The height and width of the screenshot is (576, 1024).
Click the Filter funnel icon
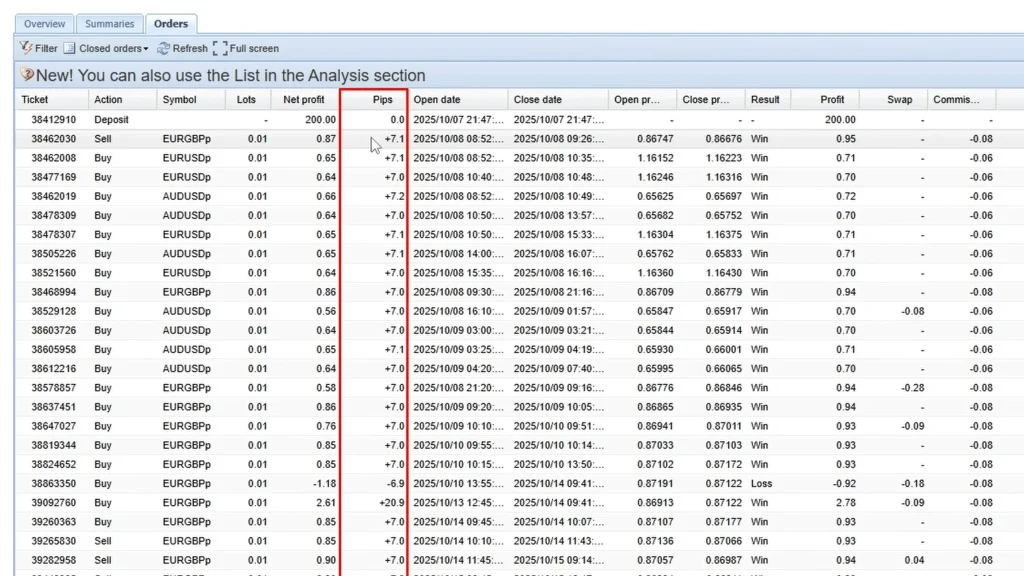[26, 48]
